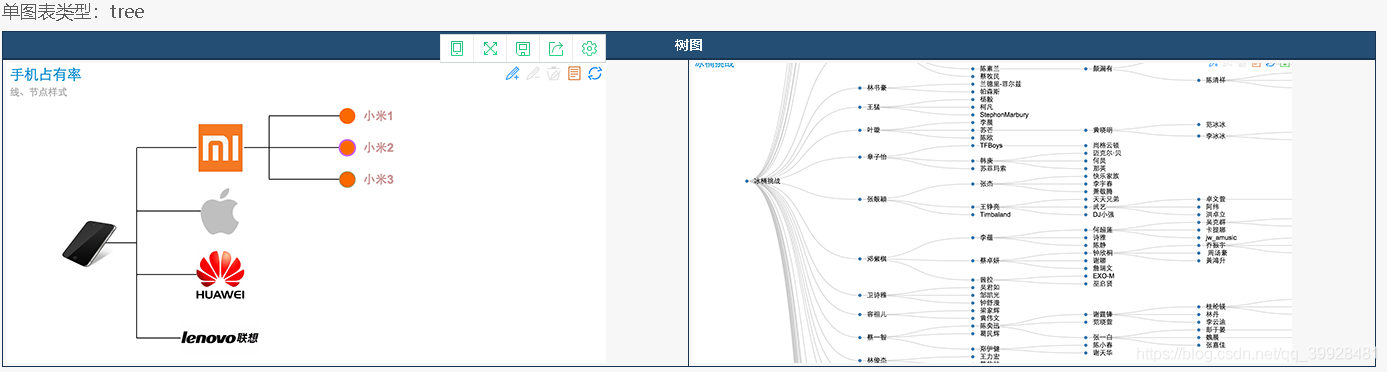Click the blue add-pencil edit icon
The image size is (1387, 372).
513,73
